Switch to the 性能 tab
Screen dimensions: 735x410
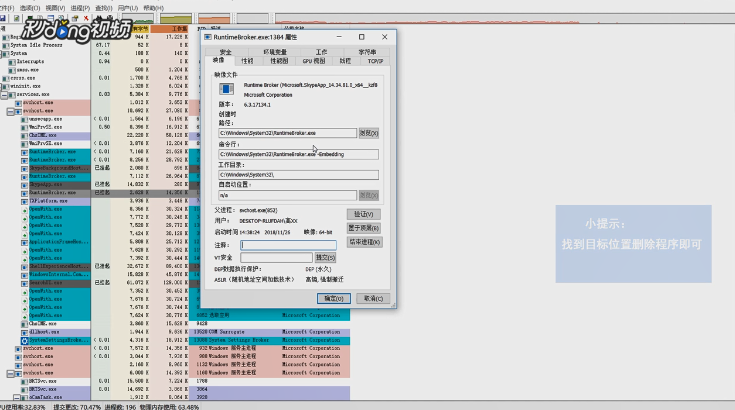[247, 61]
